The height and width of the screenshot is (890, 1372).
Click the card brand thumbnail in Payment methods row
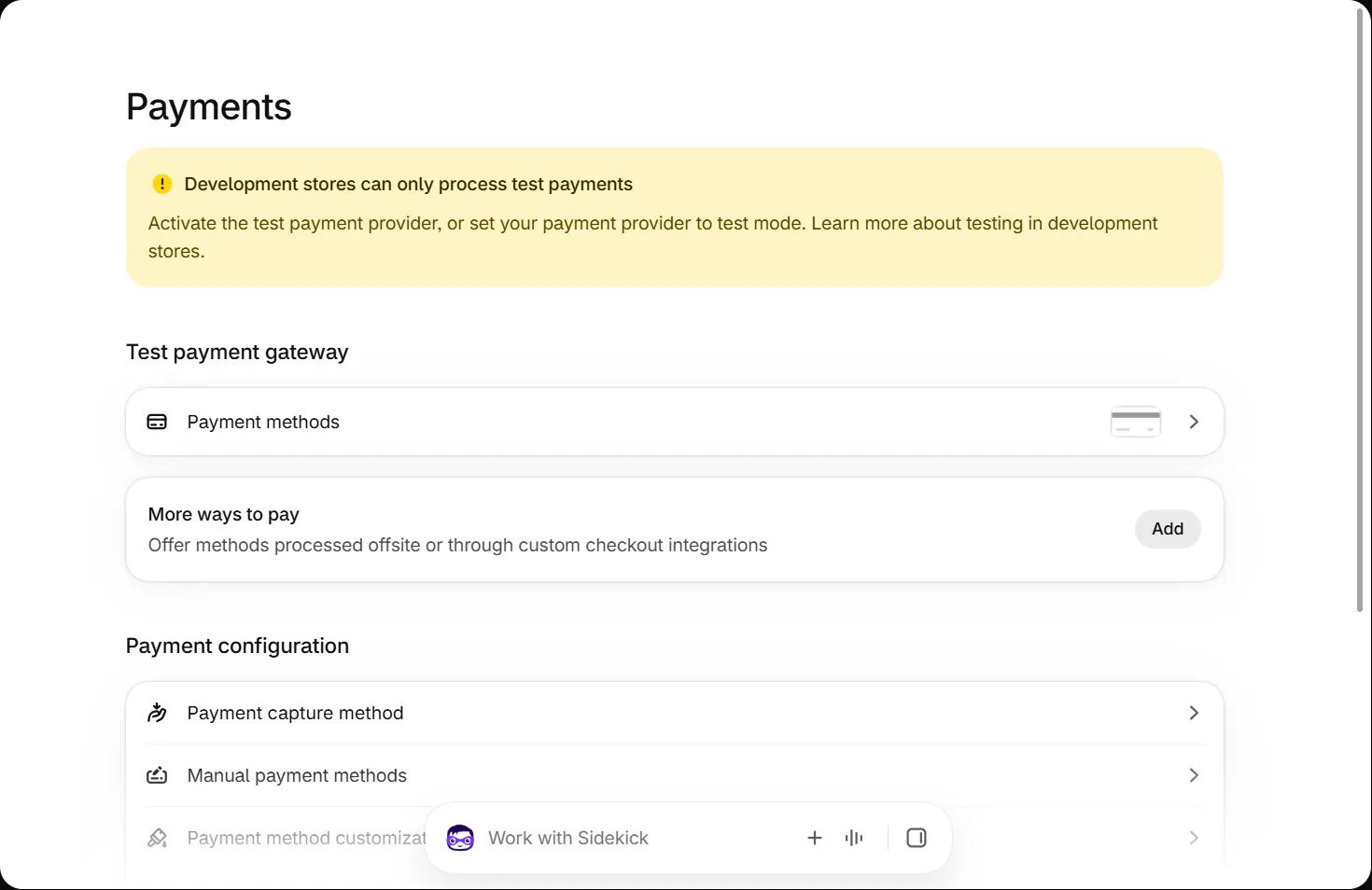click(x=1136, y=422)
